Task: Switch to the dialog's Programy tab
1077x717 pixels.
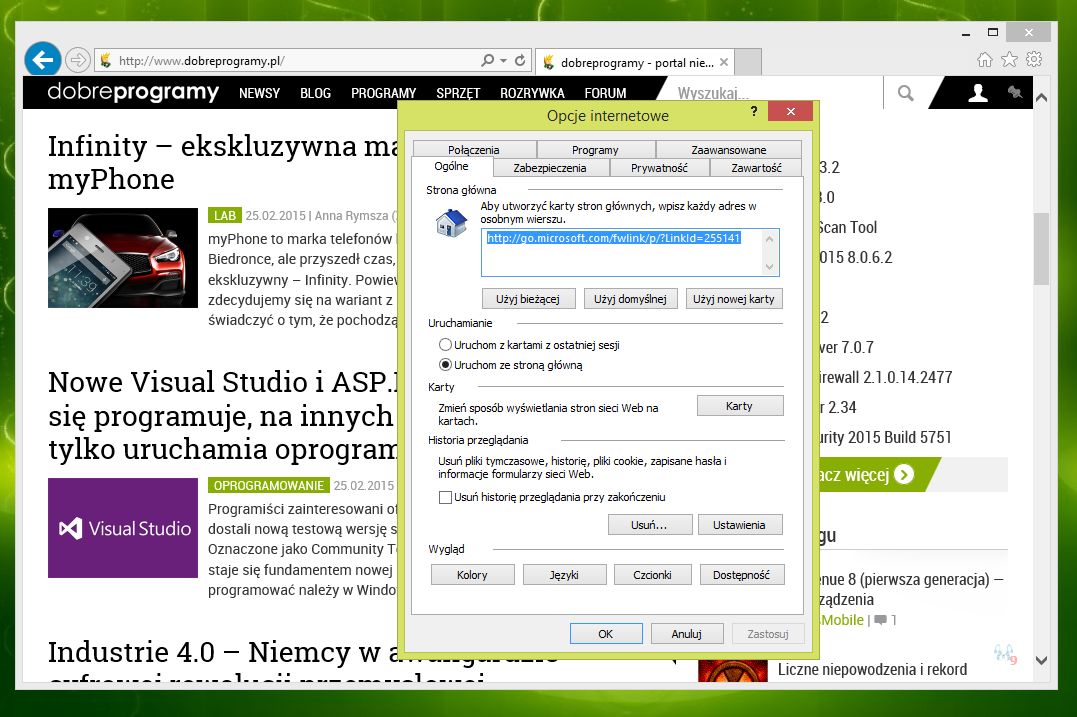Action: pyautogui.click(x=595, y=150)
